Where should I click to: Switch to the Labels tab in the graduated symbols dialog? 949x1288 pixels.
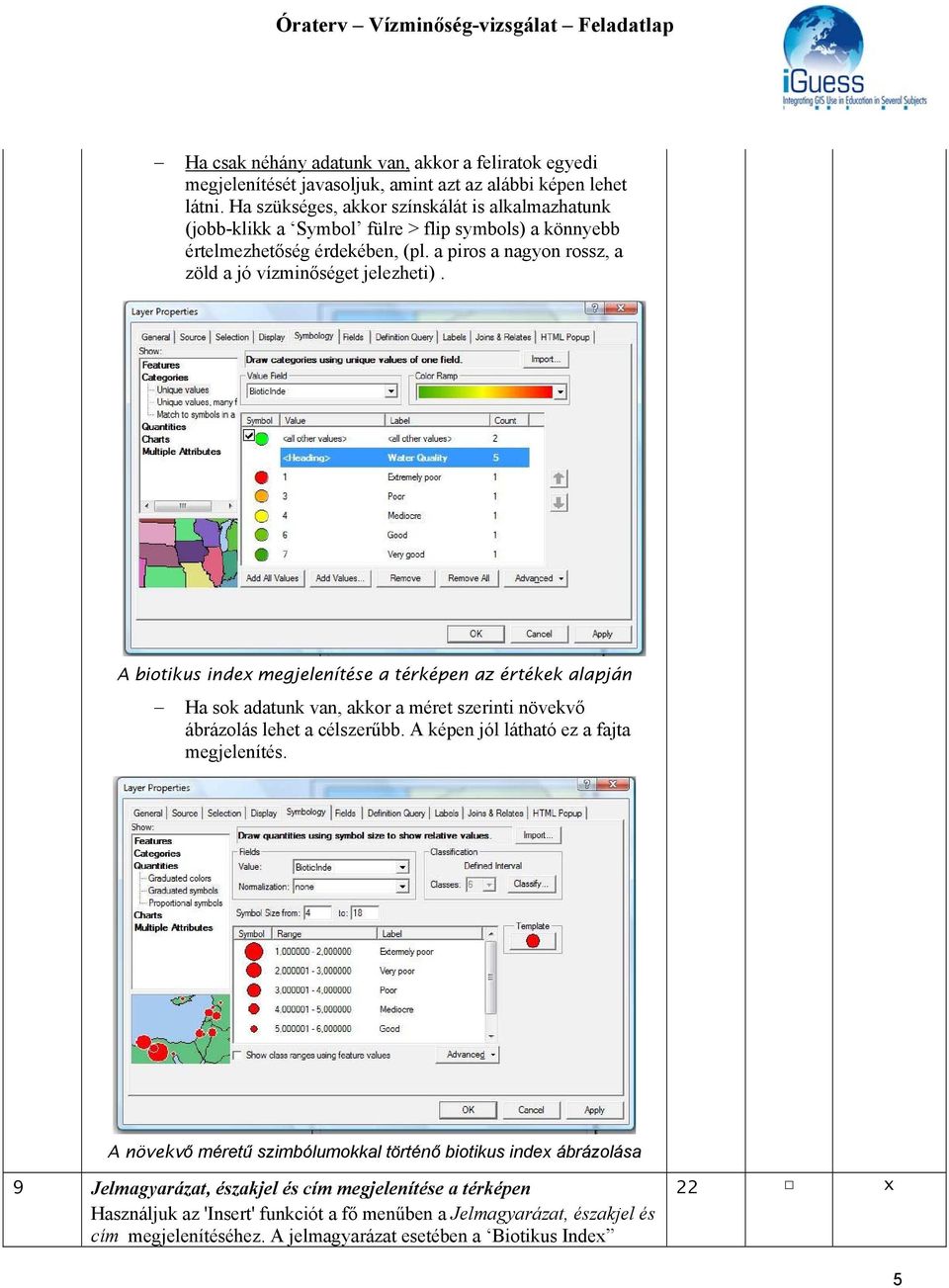pyautogui.click(x=447, y=814)
